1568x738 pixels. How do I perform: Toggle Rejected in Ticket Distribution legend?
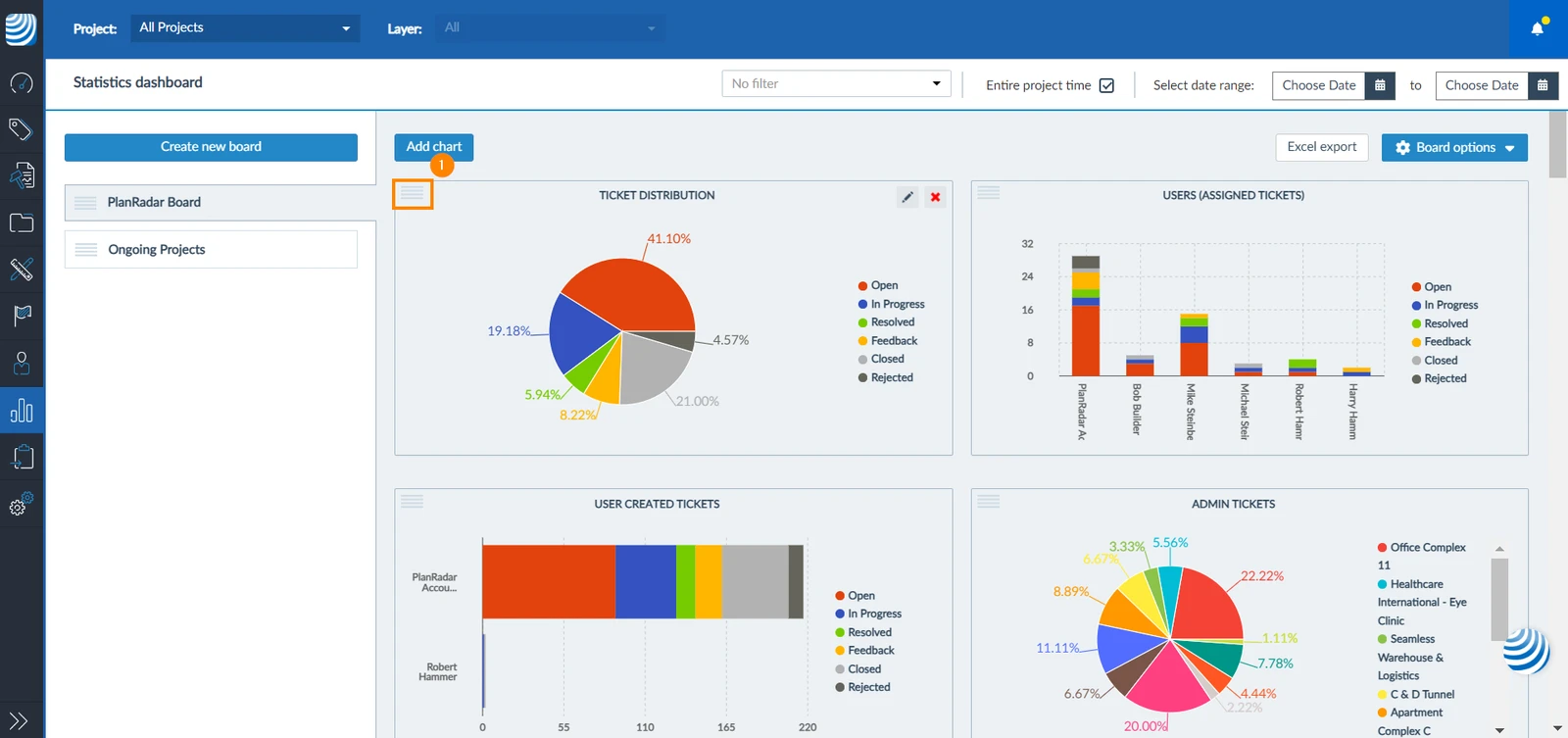pos(886,377)
